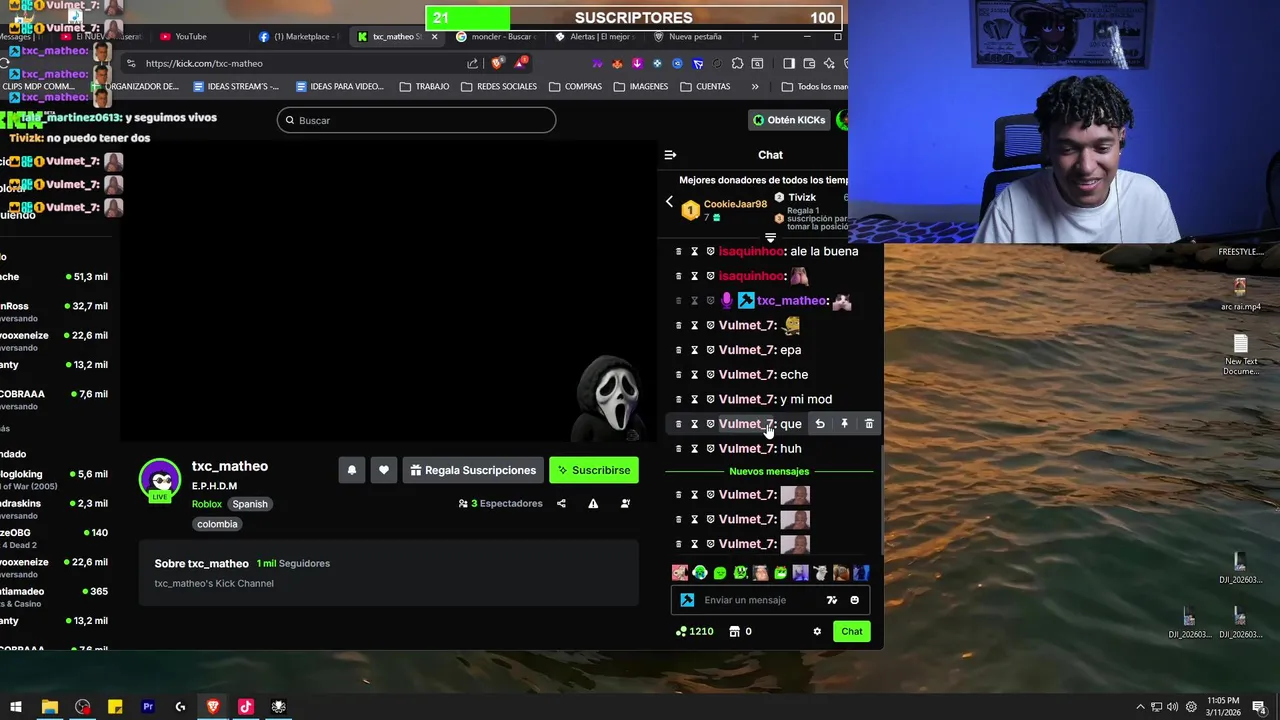Open the notifications center in the taskbar

[x=1259, y=707]
